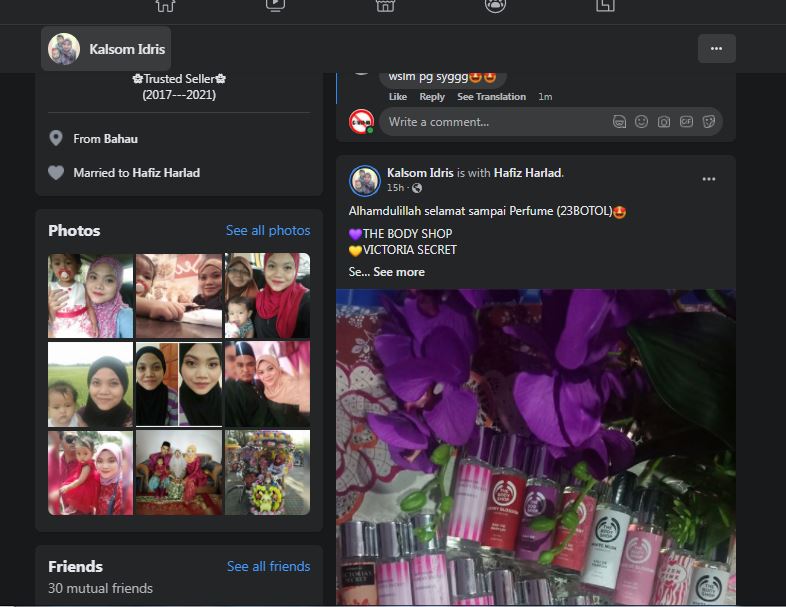The width and height of the screenshot is (786, 607).
Task: Open the Gaming icon in top navigation
Action: [605, 6]
